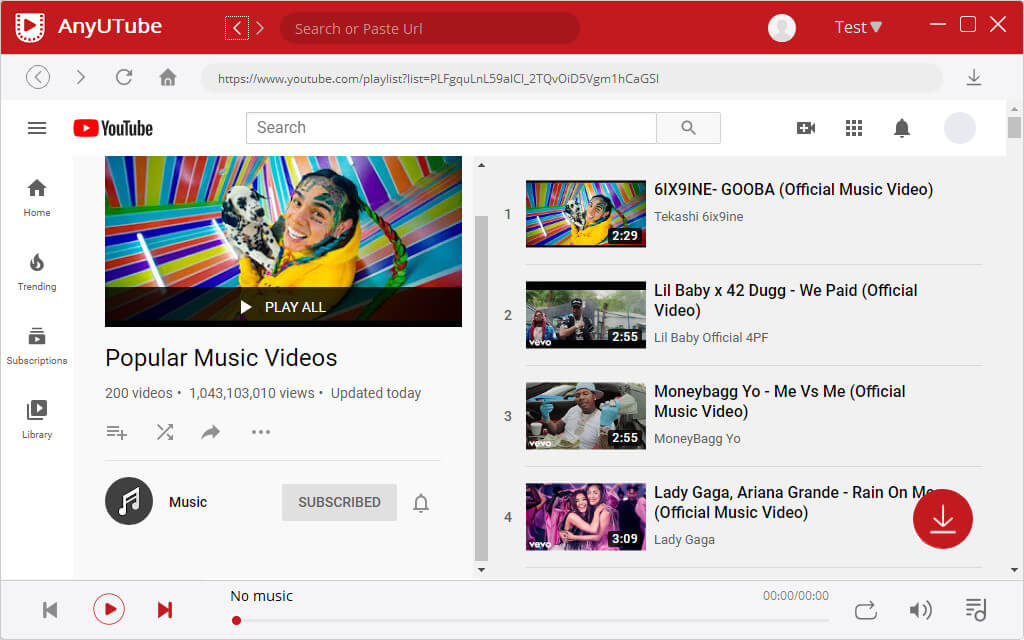This screenshot has width=1024, height=640.
Task: Skip to the next track
Action: pos(165,610)
